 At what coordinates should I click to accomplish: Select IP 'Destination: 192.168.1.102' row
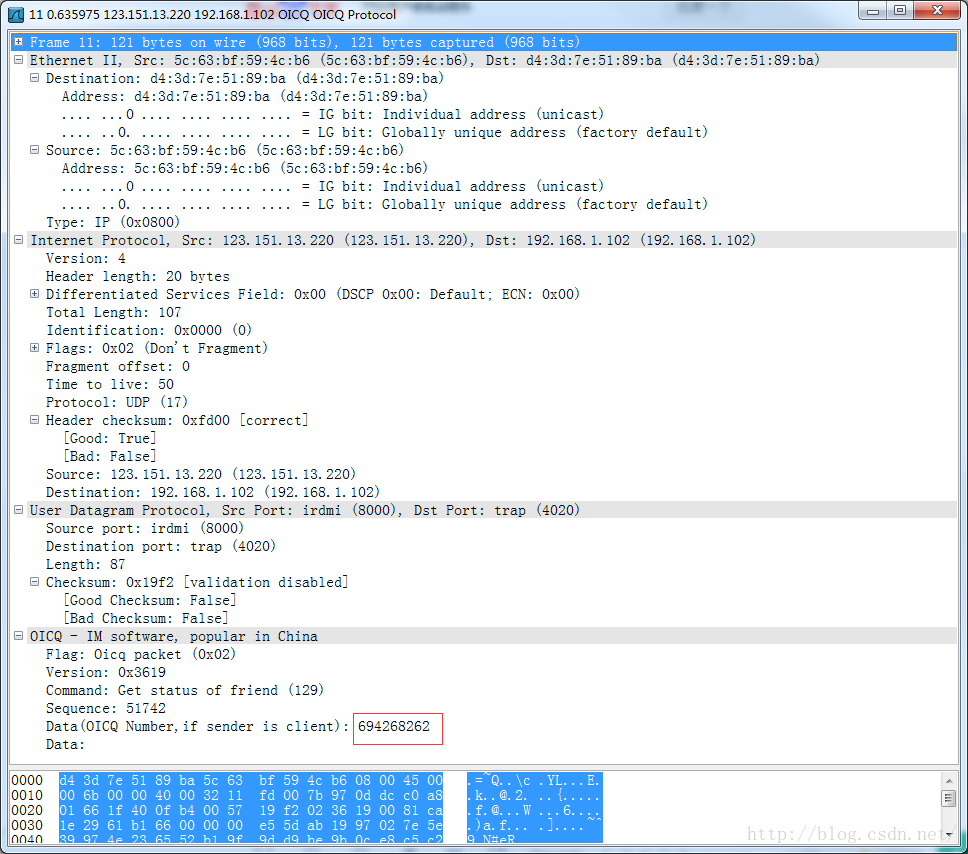212,492
